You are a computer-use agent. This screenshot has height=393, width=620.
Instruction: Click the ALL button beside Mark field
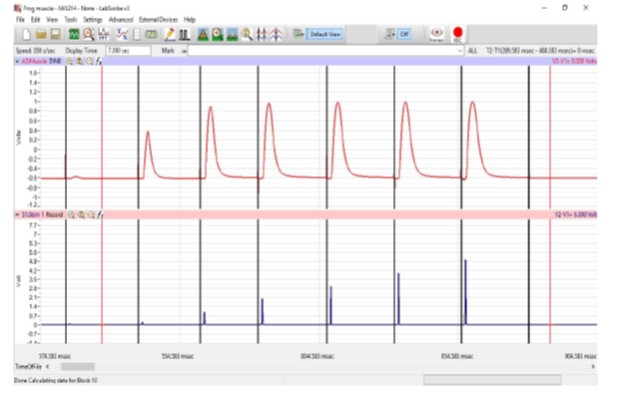coord(472,51)
